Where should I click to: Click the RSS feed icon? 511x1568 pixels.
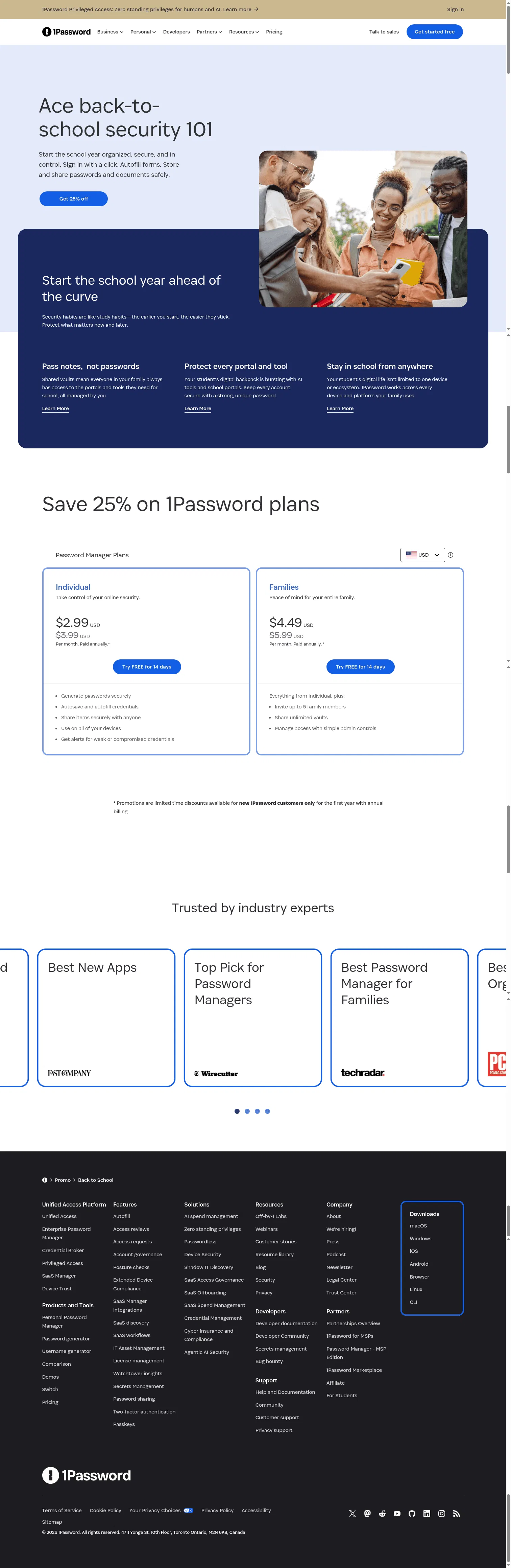(x=456, y=1513)
